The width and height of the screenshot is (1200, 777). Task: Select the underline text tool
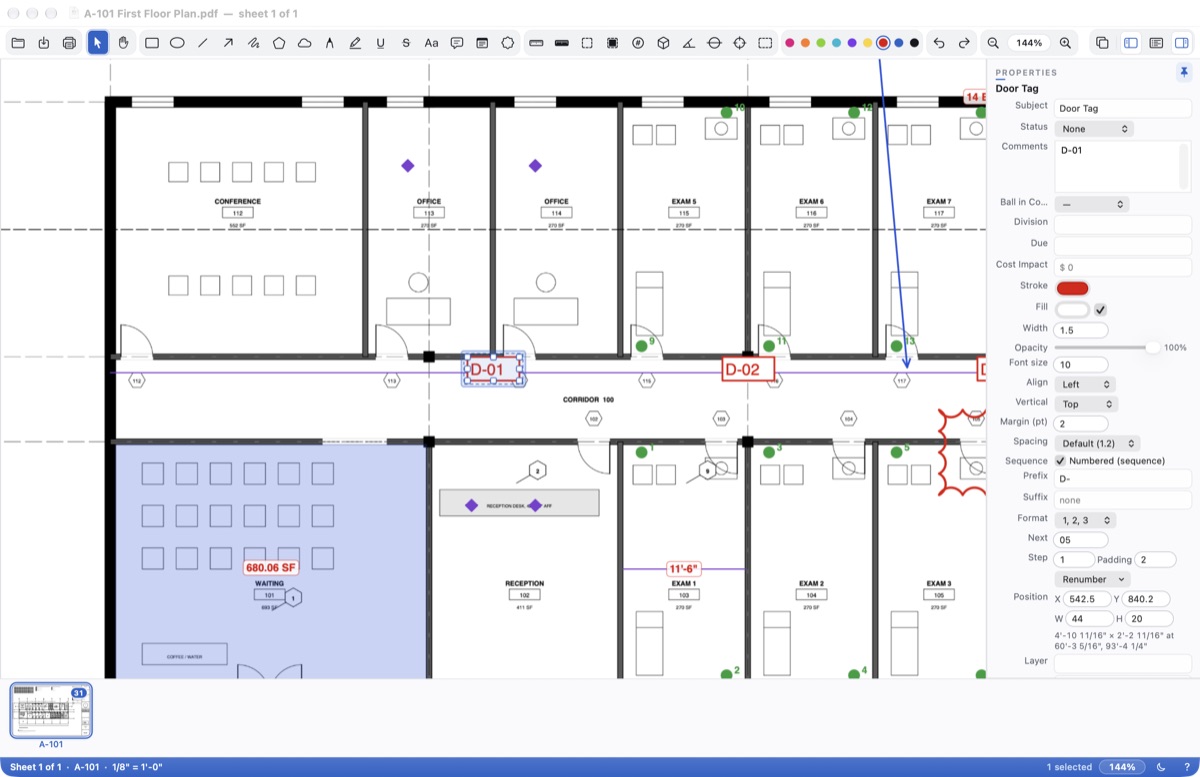(x=381, y=43)
